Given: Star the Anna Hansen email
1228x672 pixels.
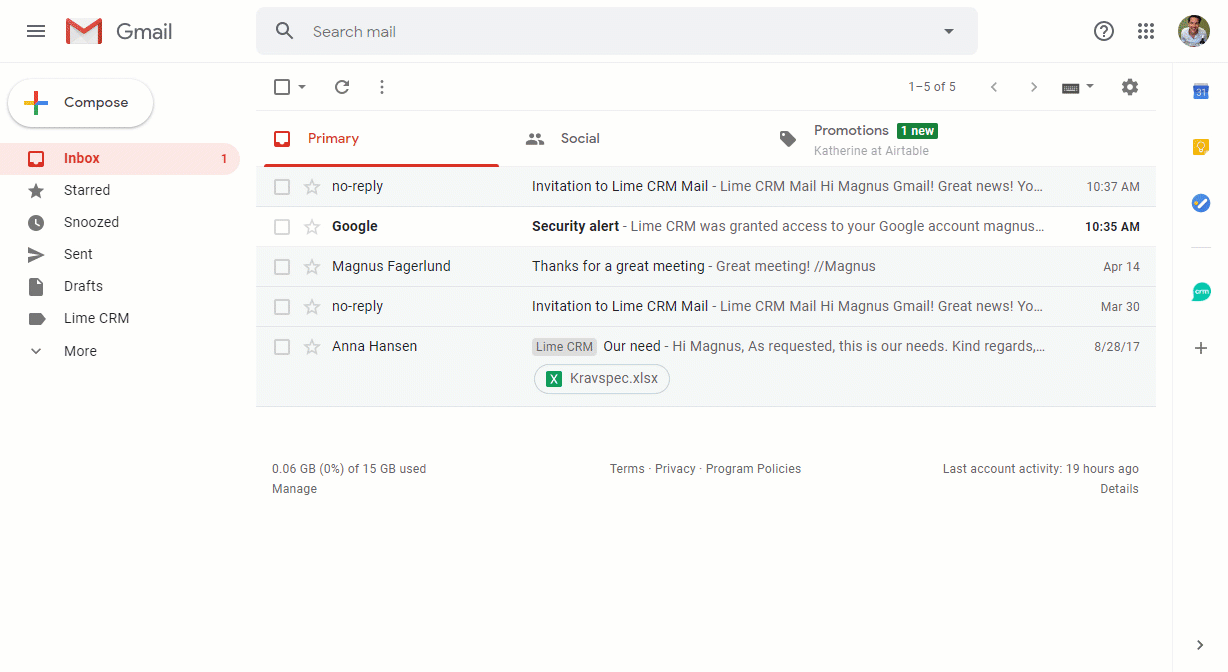Looking at the screenshot, I should [312, 347].
